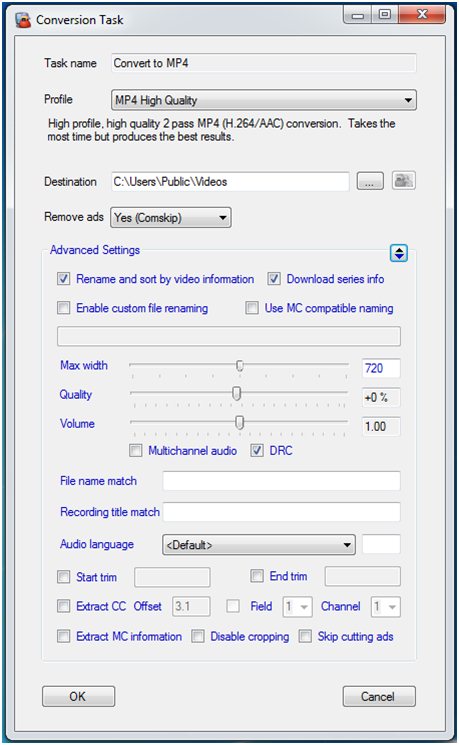Viewport: 459px width, 745px height.
Task: Browse for destination using the ellipsis button
Action: pyautogui.click(x=370, y=181)
